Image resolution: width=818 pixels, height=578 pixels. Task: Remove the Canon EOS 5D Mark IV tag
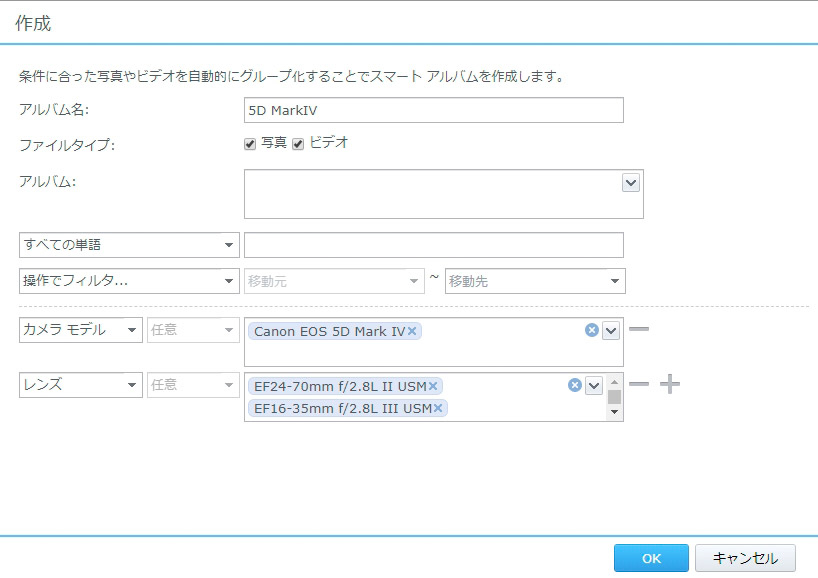413,331
